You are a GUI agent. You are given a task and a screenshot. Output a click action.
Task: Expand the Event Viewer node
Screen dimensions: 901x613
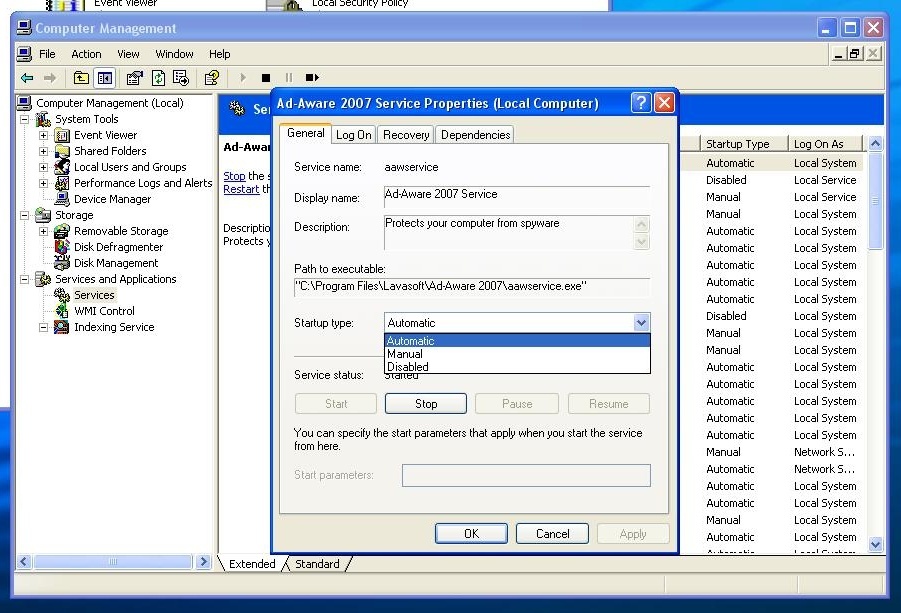[44, 136]
